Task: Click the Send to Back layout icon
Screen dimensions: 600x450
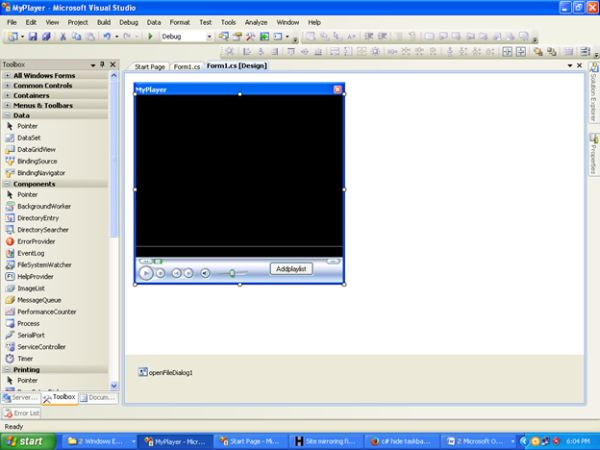Action: [551, 52]
